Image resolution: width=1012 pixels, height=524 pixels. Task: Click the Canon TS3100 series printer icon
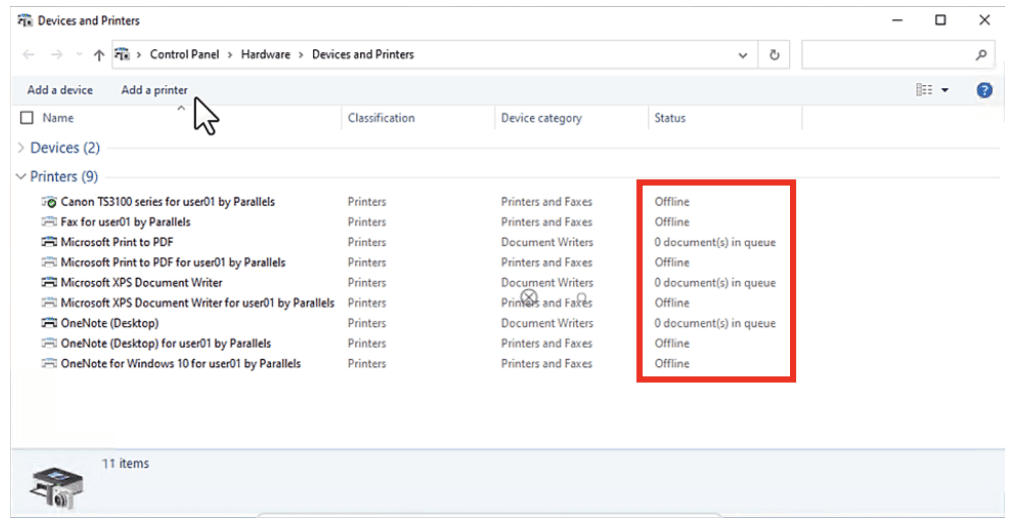[x=49, y=202]
